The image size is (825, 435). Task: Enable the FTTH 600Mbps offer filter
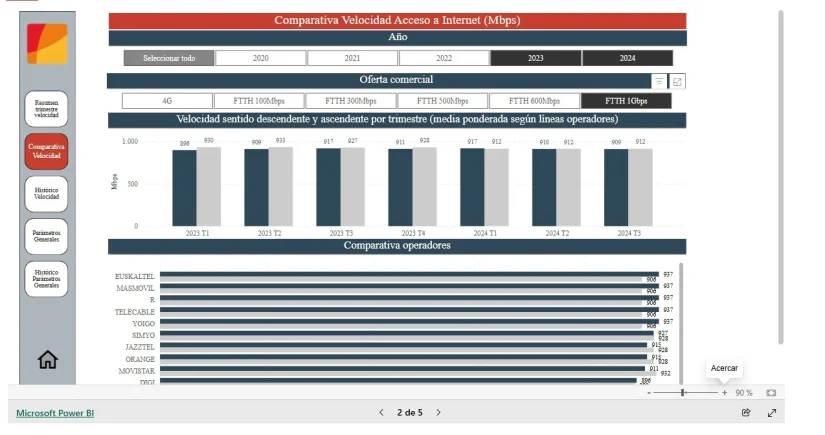(534, 101)
